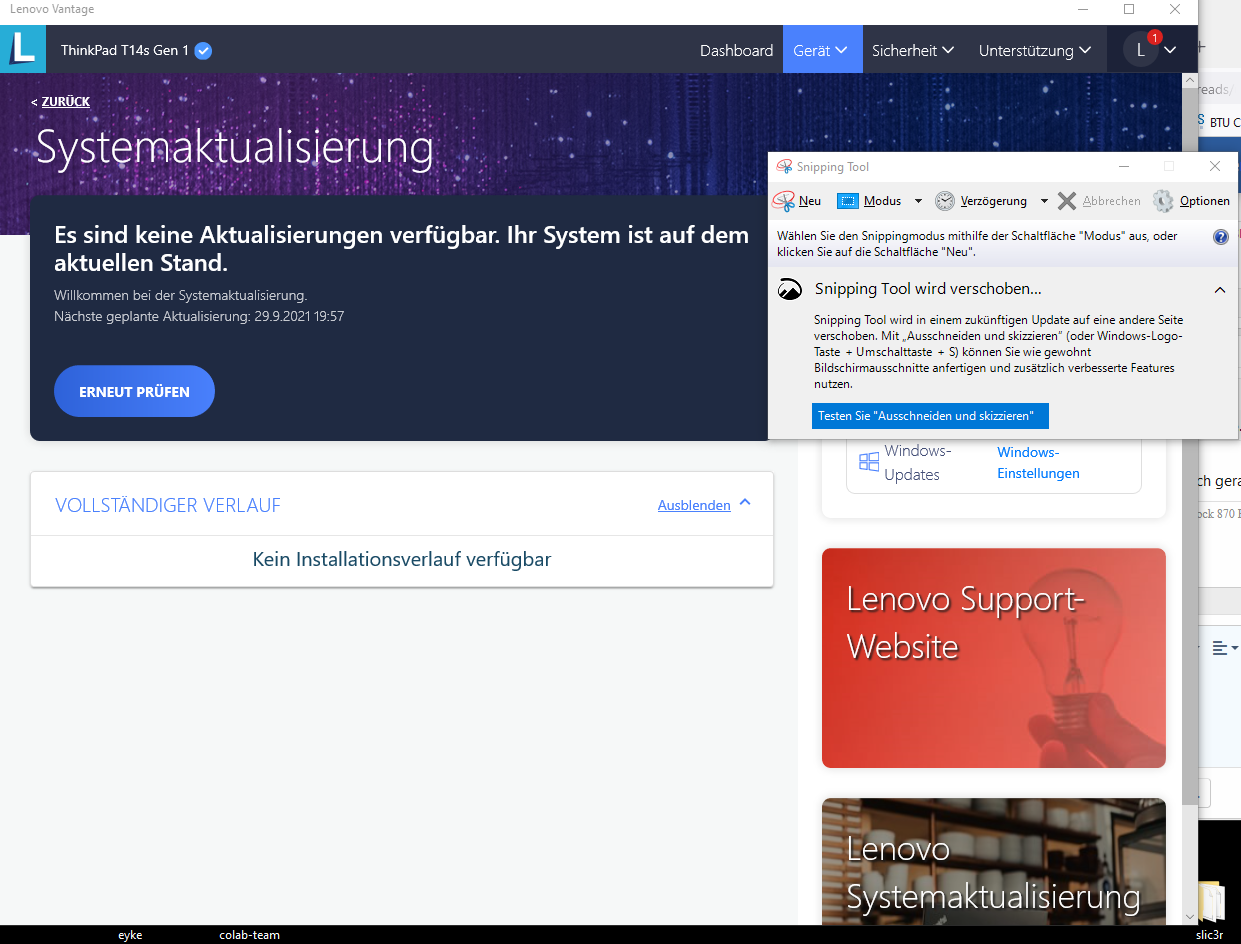1241x944 pixels.
Task: Click the ThinkPad T14s Gen 1 device name
Action: [x=125, y=50]
